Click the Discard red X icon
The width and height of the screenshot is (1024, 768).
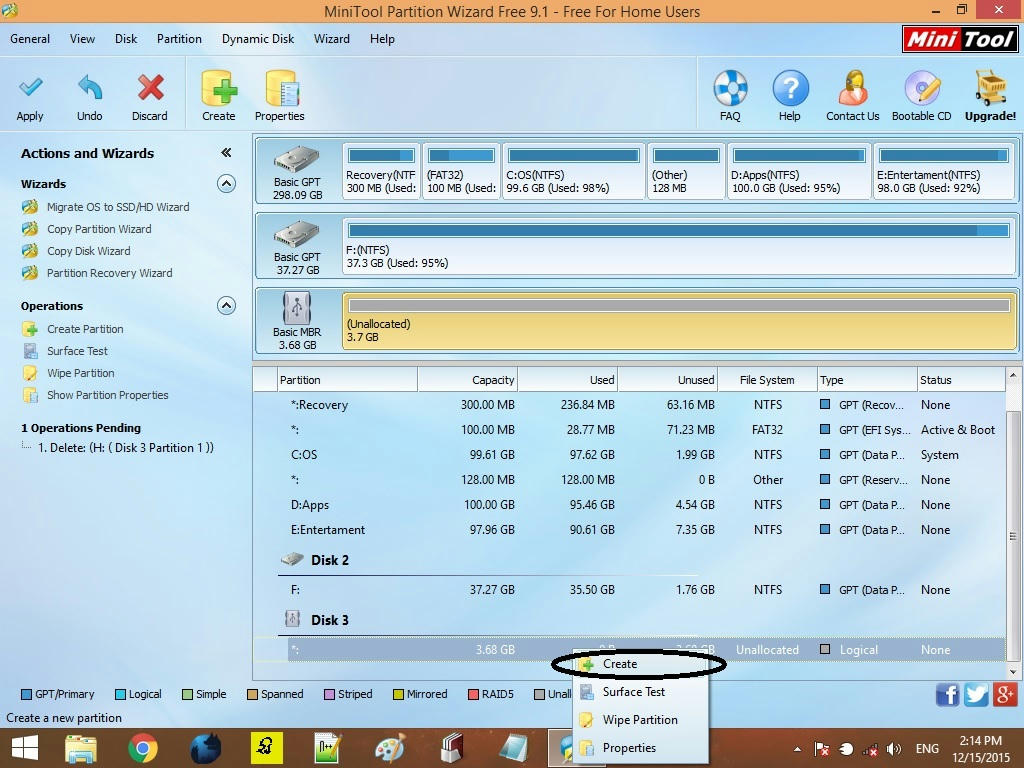pyautogui.click(x=150, y=88)
